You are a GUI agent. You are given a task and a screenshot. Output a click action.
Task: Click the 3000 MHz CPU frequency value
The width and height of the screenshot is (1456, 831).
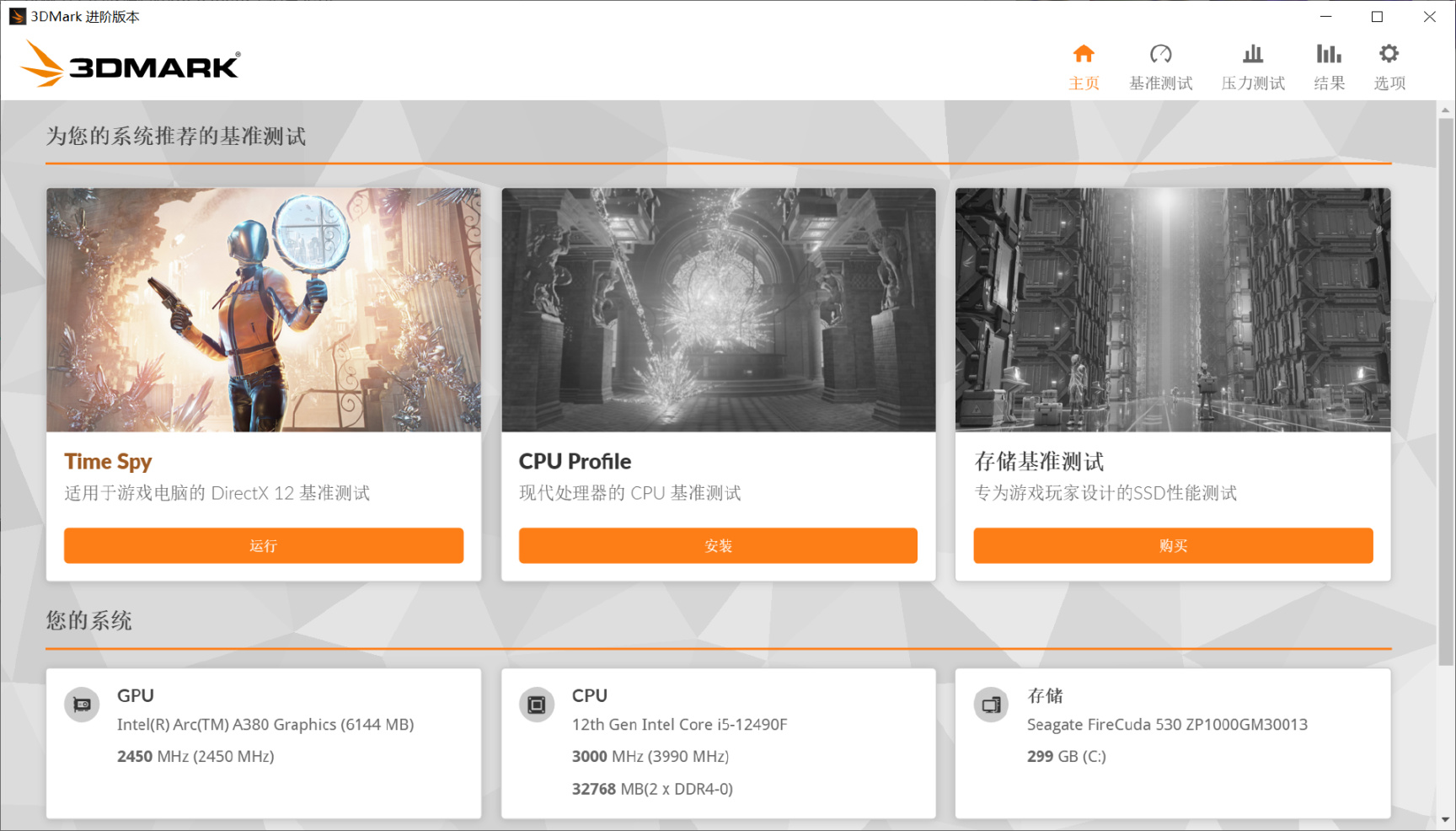[x=650, y=756]
